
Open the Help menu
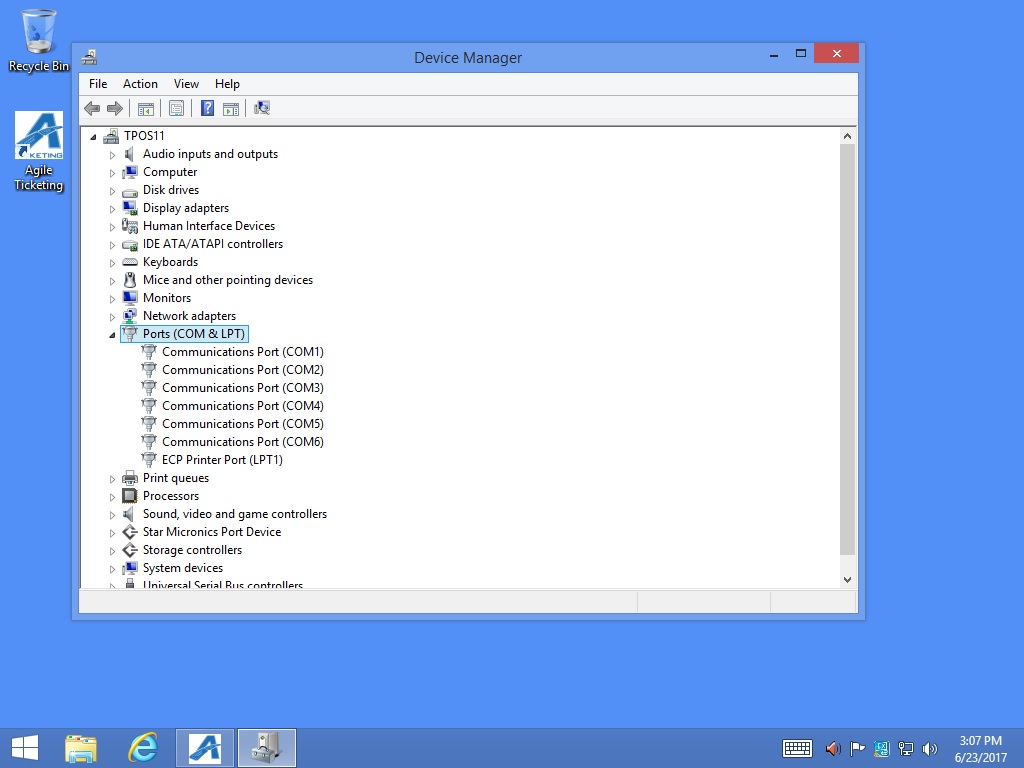click(x=227, y=84)
